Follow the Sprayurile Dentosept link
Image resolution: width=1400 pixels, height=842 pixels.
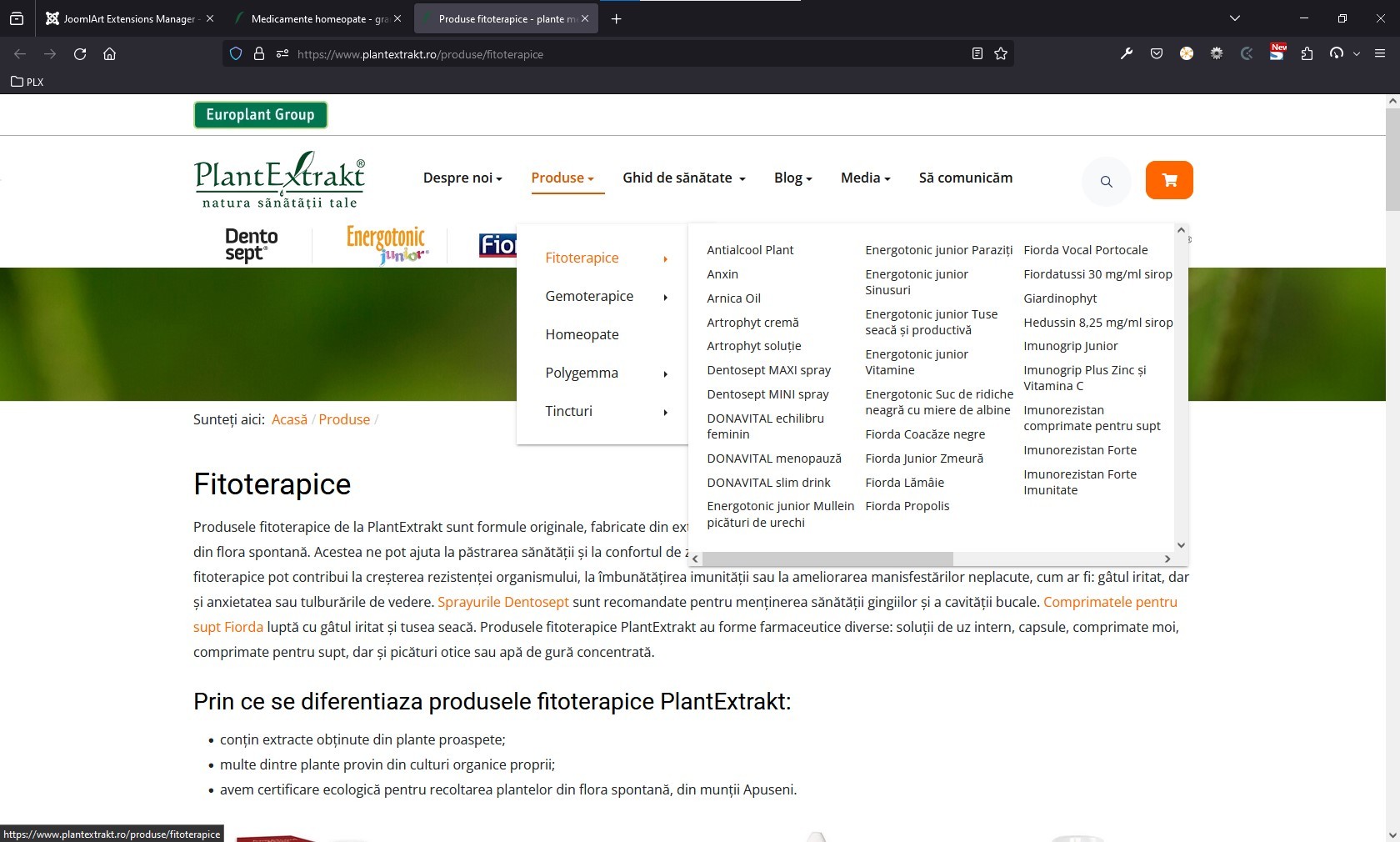point(502,602)
